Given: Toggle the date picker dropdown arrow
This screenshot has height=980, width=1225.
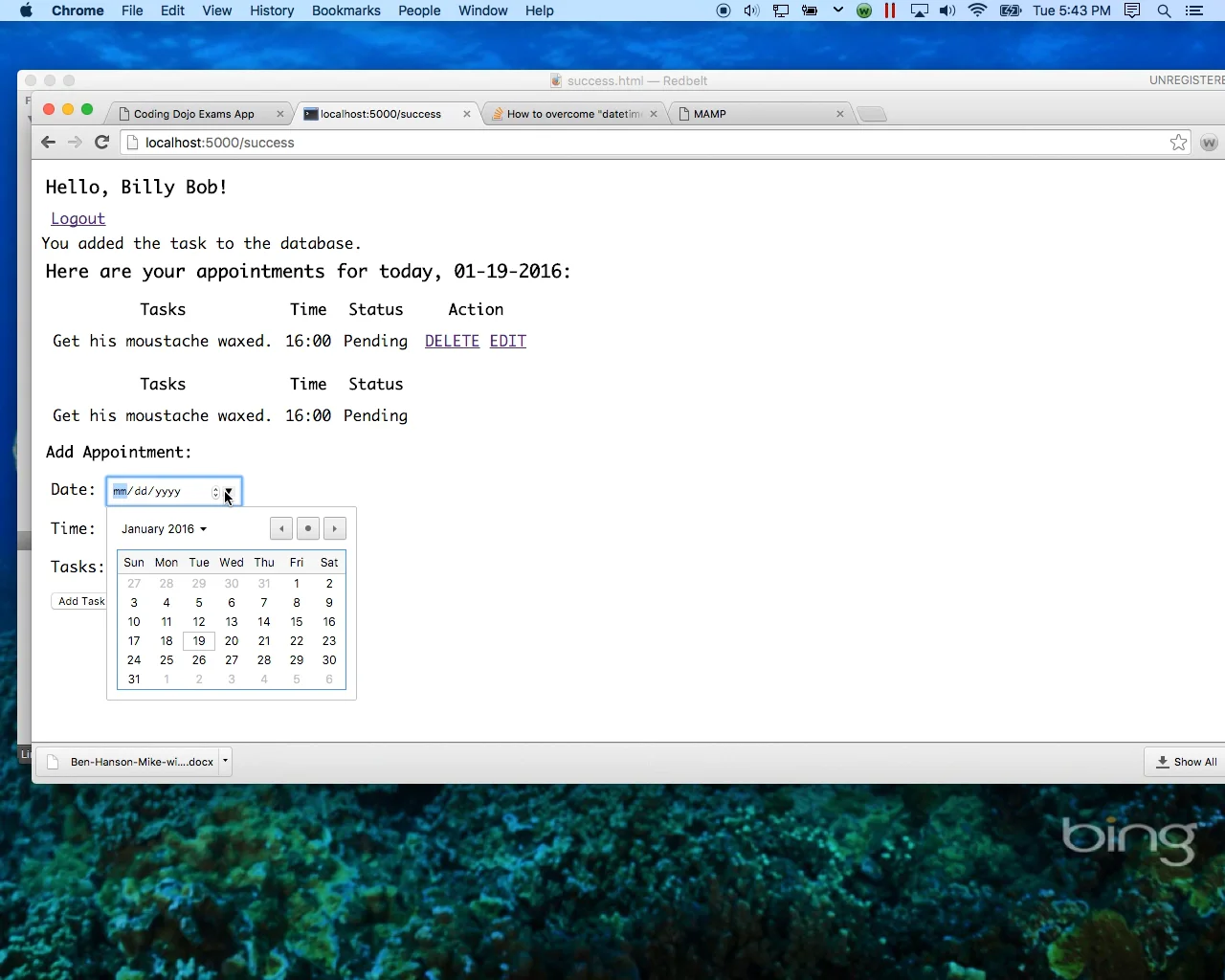Looking at the screenshot, I should [229, 492].
